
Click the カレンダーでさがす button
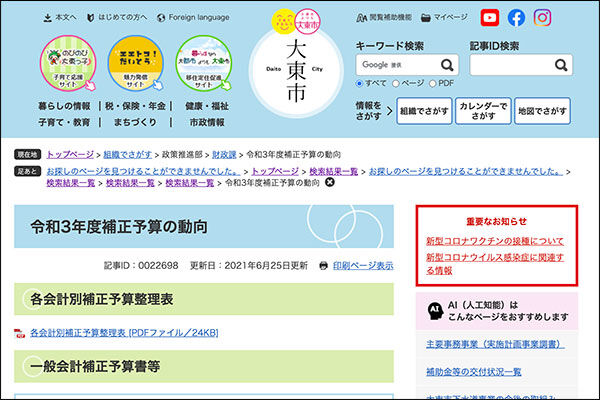click(x=483, y=111)
